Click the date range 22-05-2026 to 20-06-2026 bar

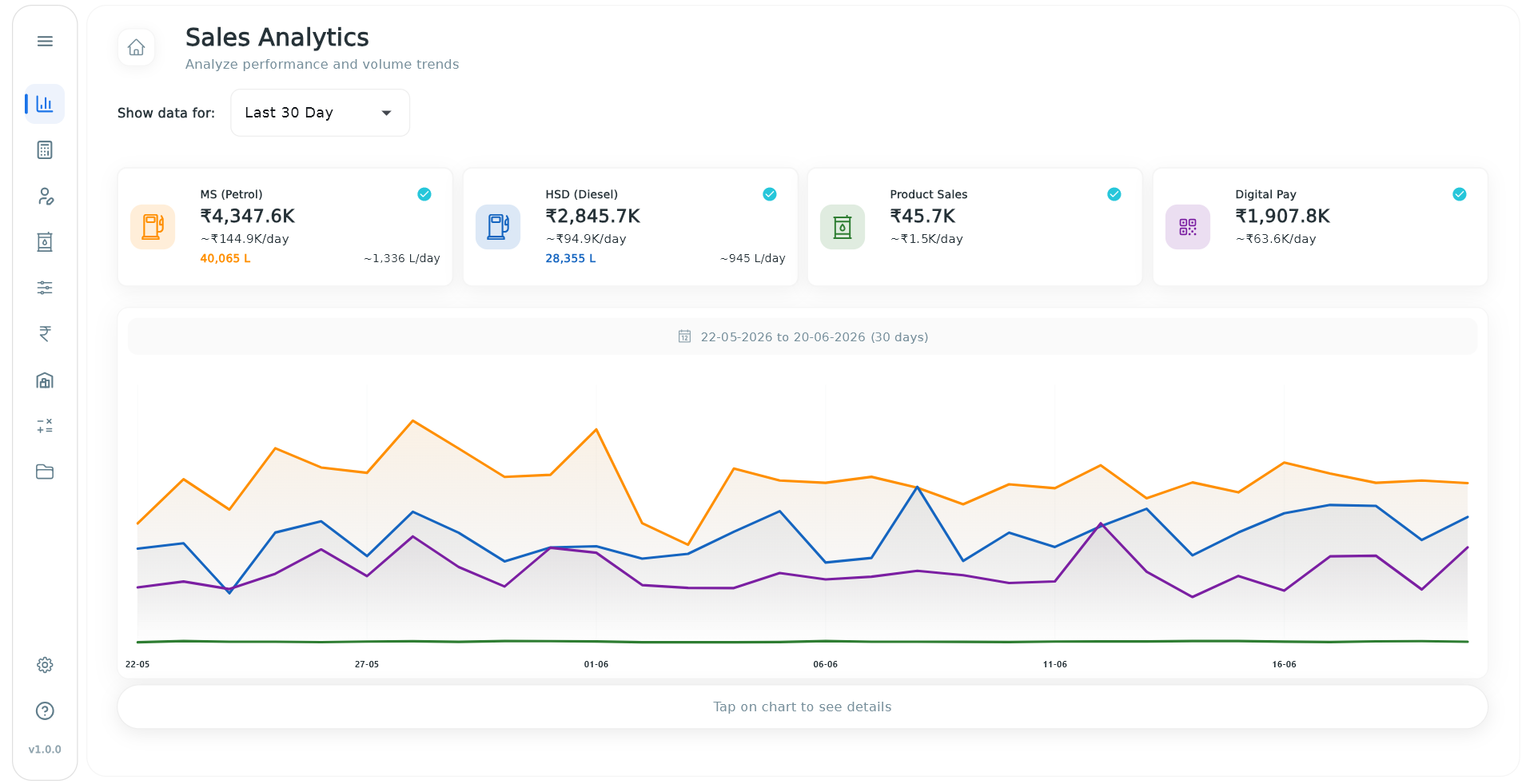(803, 336)
